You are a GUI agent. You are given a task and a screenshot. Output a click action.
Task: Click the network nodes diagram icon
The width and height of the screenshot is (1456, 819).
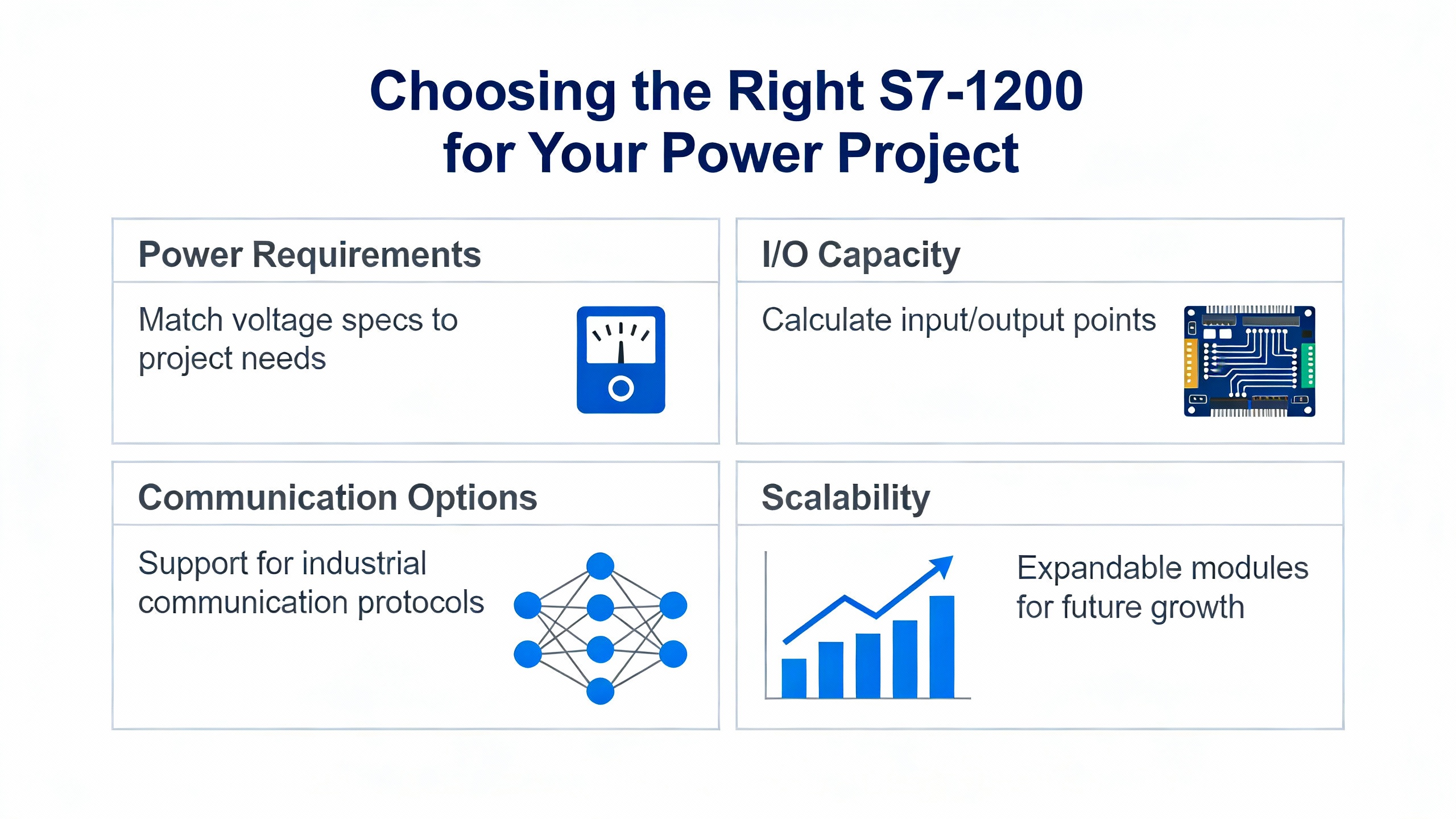[x=600, y=628]
